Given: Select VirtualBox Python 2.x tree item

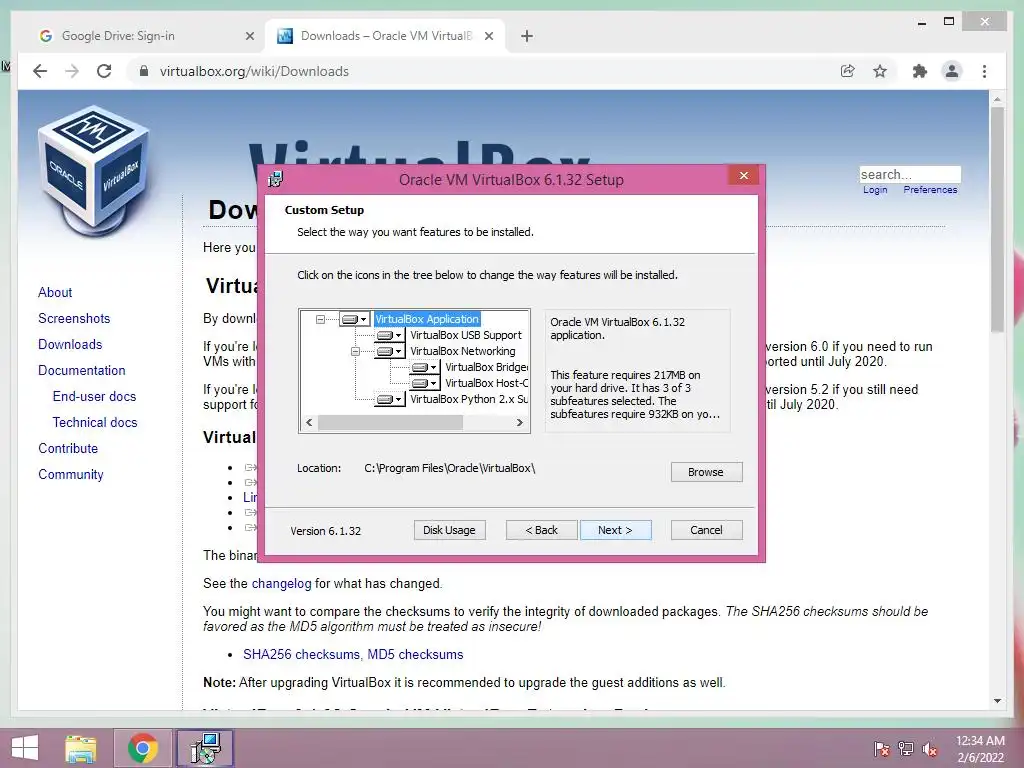Looking at the screenshot, I should [x=469, y=399].
